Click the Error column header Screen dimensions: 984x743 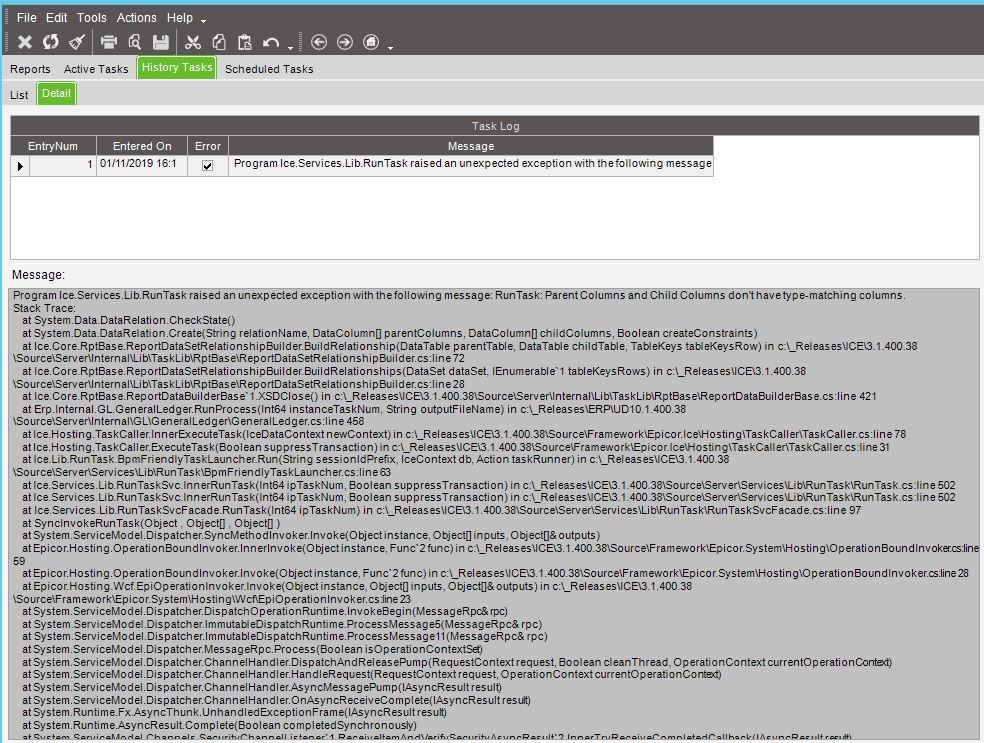[208, 146]
